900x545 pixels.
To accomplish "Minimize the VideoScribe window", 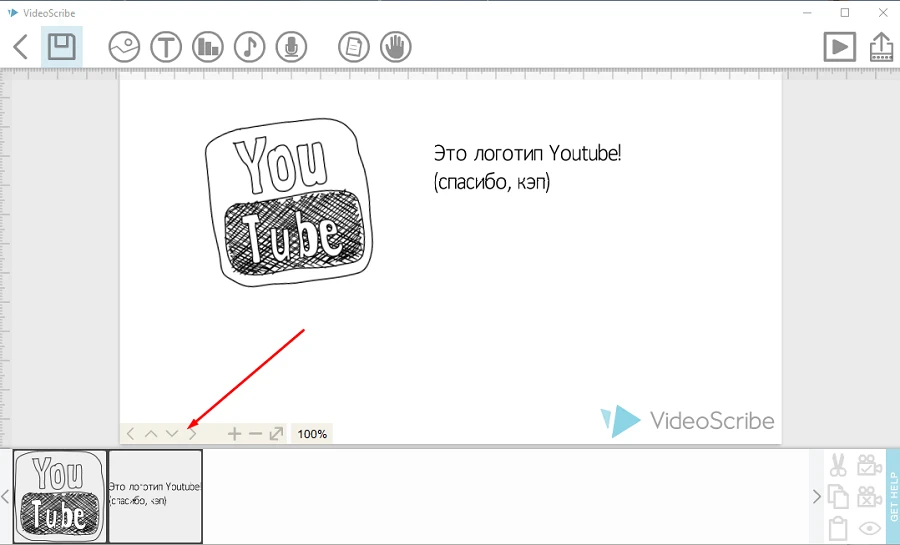I will (807, 13).
